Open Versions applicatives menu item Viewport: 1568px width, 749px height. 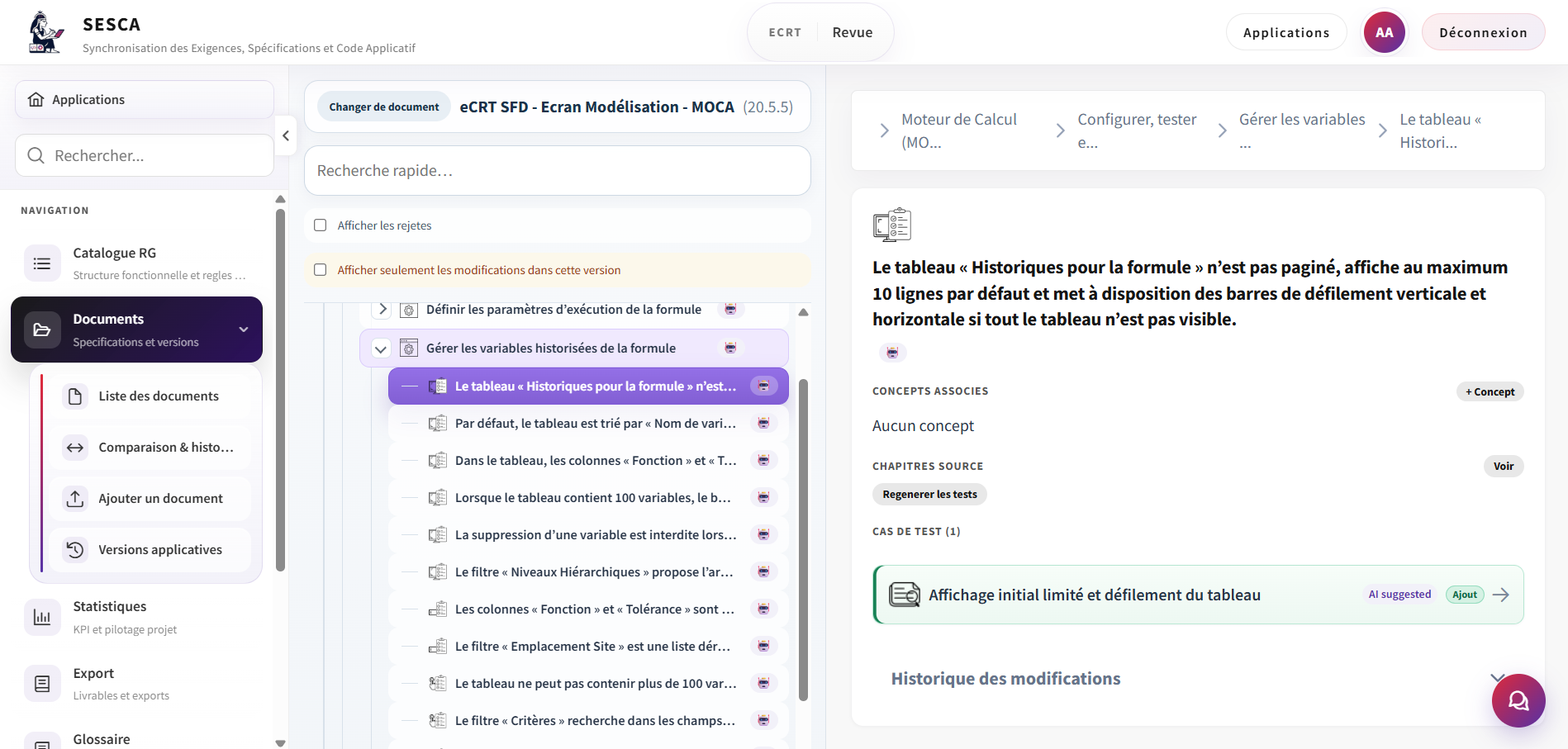(x=150, y=550)
